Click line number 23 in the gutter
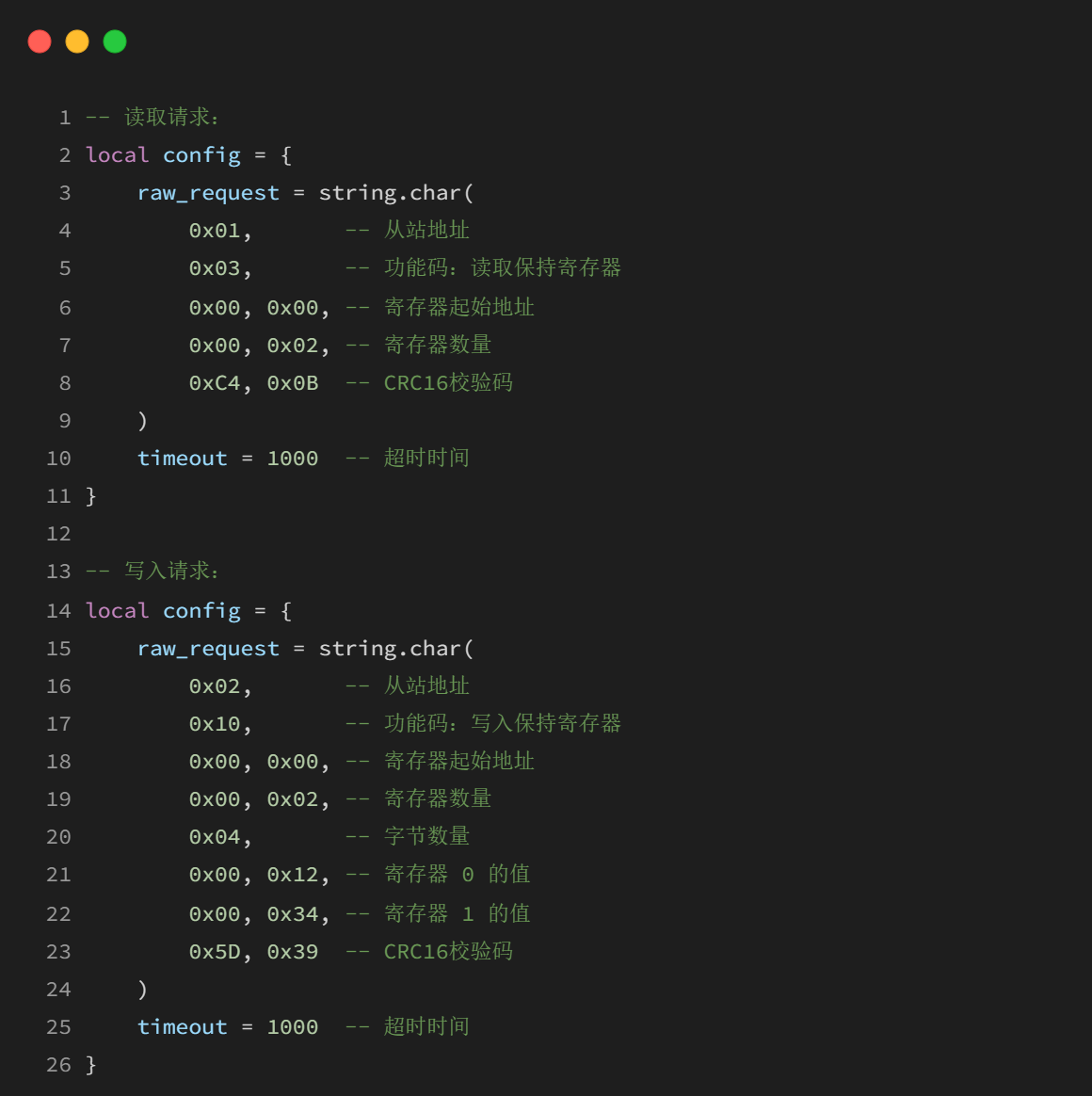The height and width of the screenshot is (1096, 1092). [x=58, y=951]
